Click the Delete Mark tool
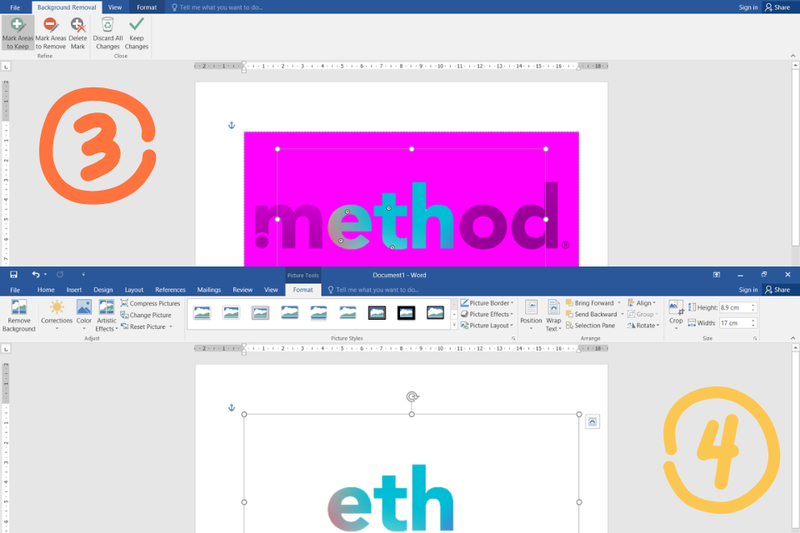800x533 pixels. (78, 33)
